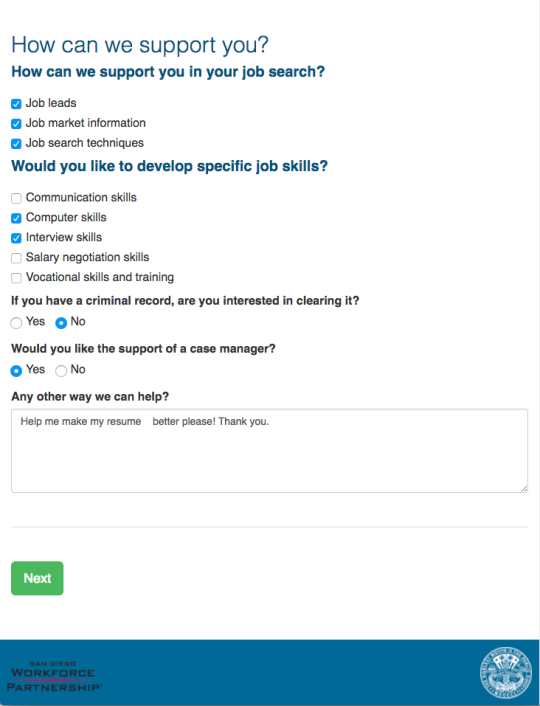The image size is (540, 706).
Task: Click the county seal emblem in footer
Action: [x=506, y=673]
